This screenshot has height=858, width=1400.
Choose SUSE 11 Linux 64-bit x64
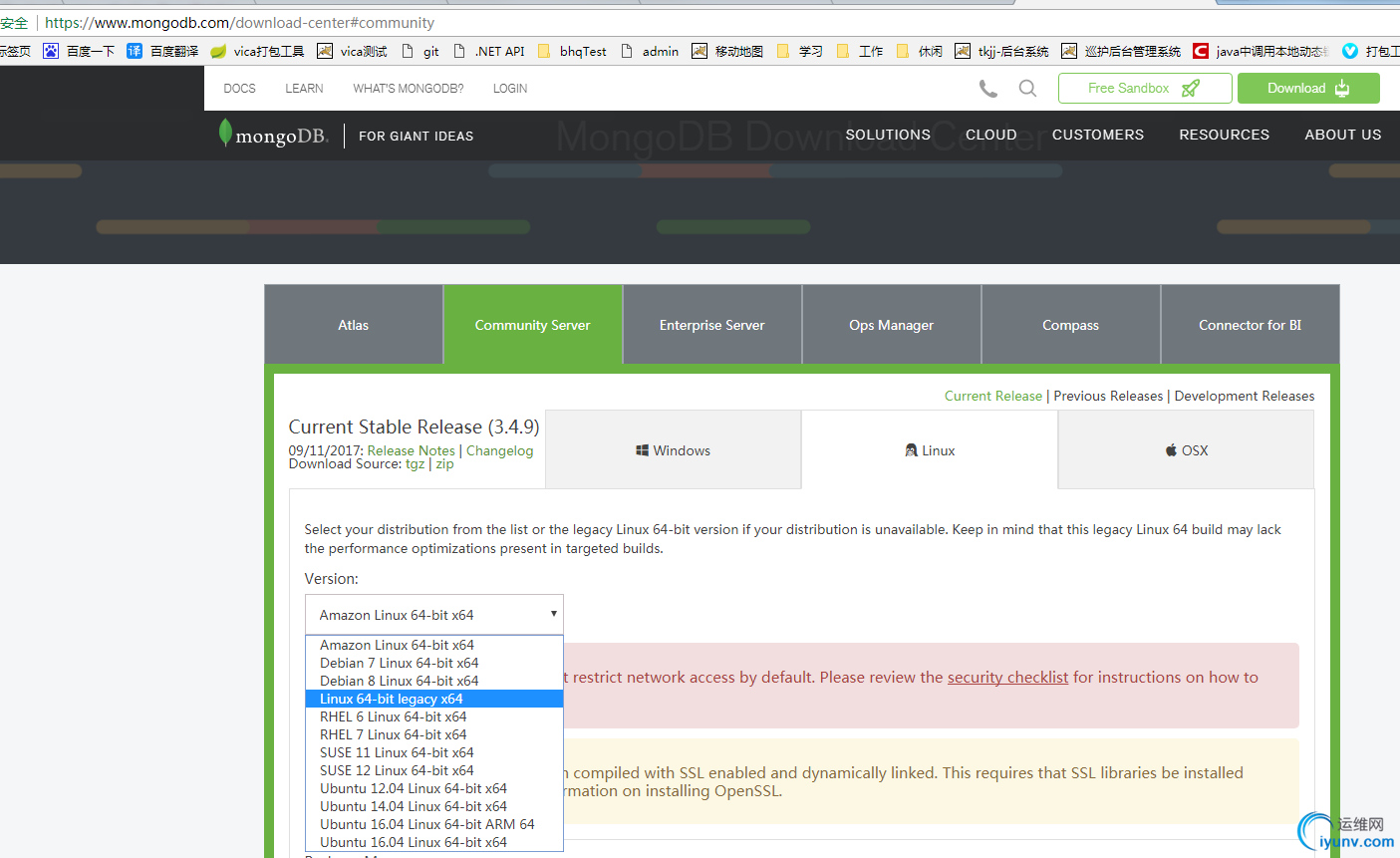click(x=434, y=752)
